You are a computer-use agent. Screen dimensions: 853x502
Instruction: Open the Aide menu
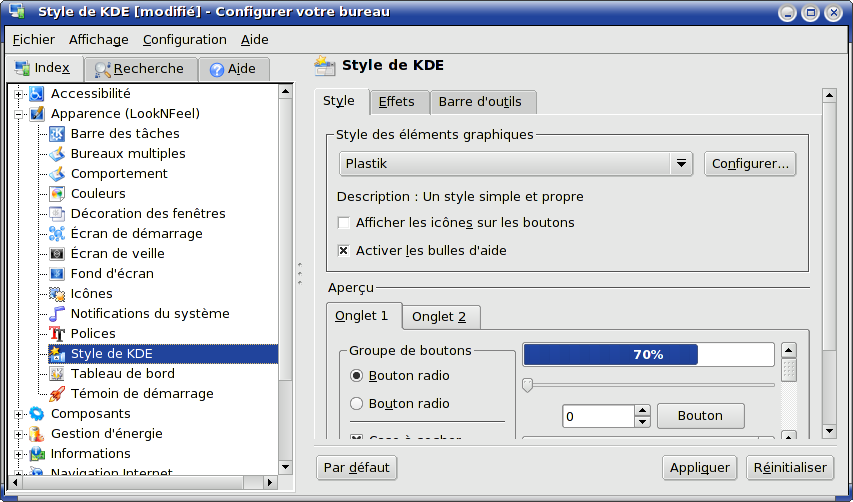255,40
